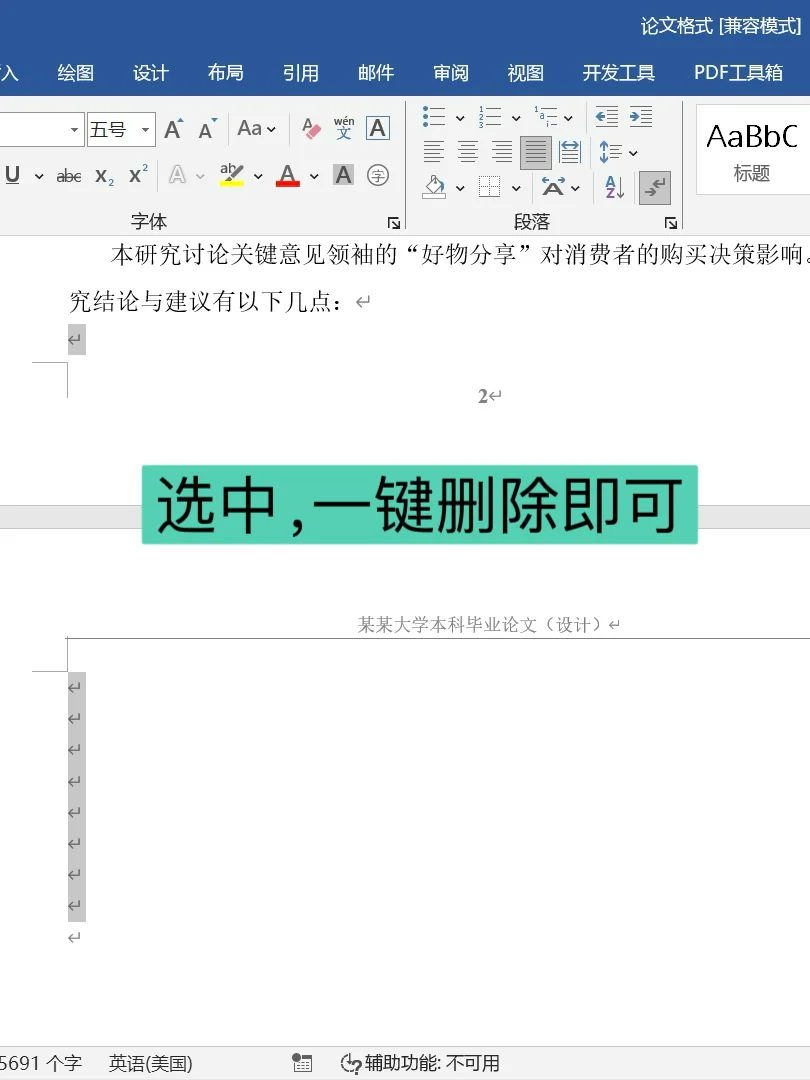
Task: Switch to the 审阅 ribbon tab
Action: coord(450,73)
